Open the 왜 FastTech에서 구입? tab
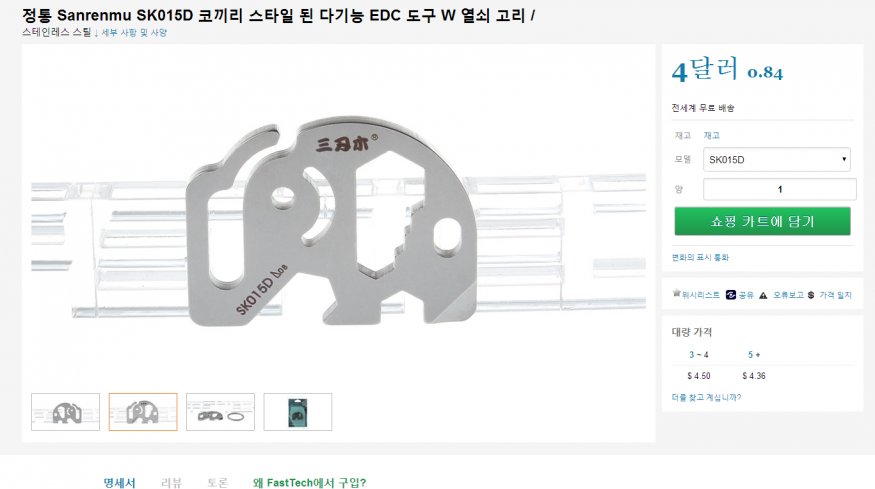Screen dimensions: 875x489 click(x=309, y=483)
